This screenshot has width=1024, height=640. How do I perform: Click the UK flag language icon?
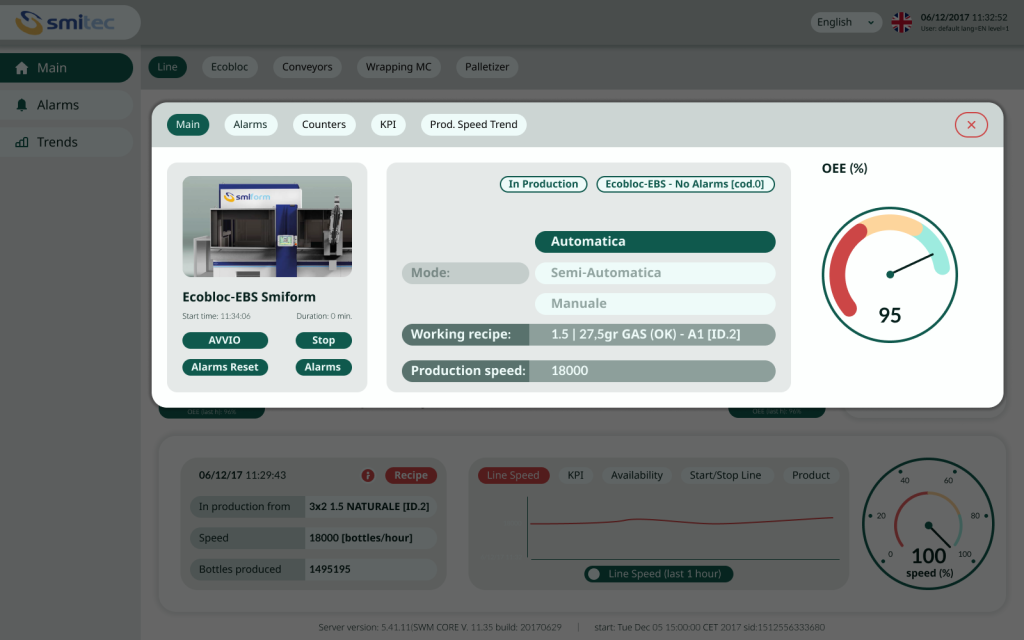[901, 22]
